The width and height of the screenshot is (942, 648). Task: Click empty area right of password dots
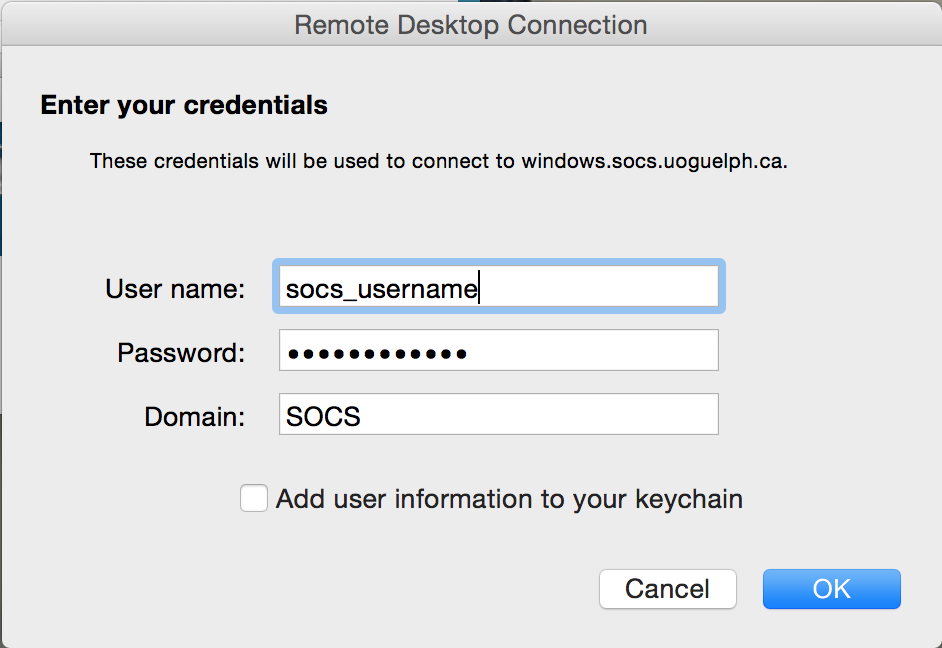pyautogui.click(x=600, y=352)
